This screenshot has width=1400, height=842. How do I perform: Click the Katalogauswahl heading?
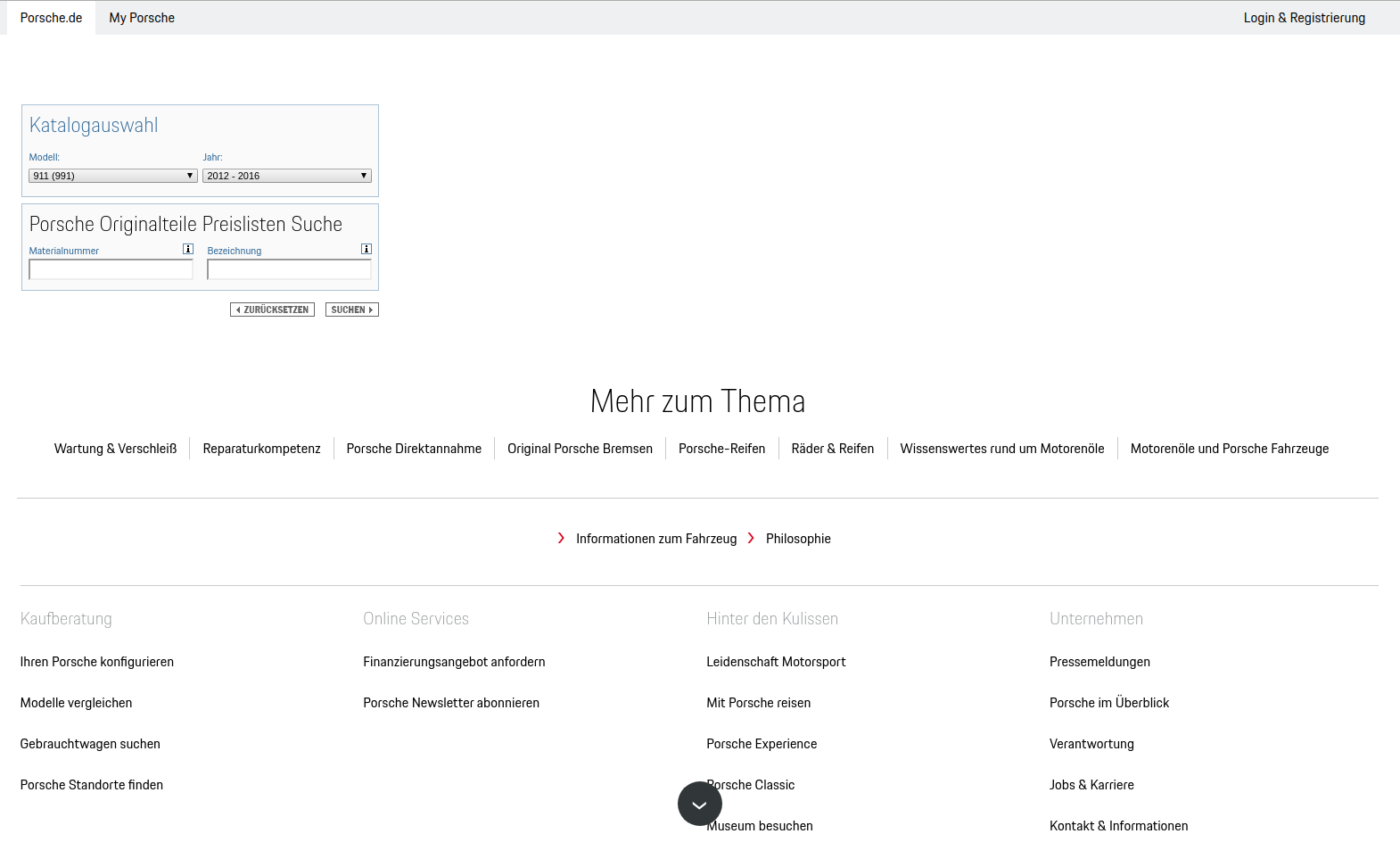pos(94,126)
